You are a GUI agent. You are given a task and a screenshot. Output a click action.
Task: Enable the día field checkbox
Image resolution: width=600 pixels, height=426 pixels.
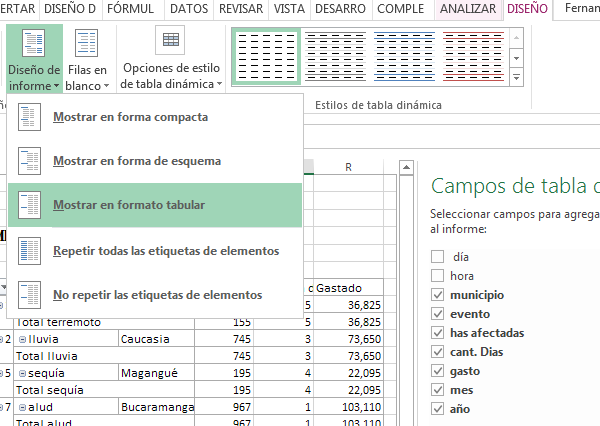click(437, 257)
